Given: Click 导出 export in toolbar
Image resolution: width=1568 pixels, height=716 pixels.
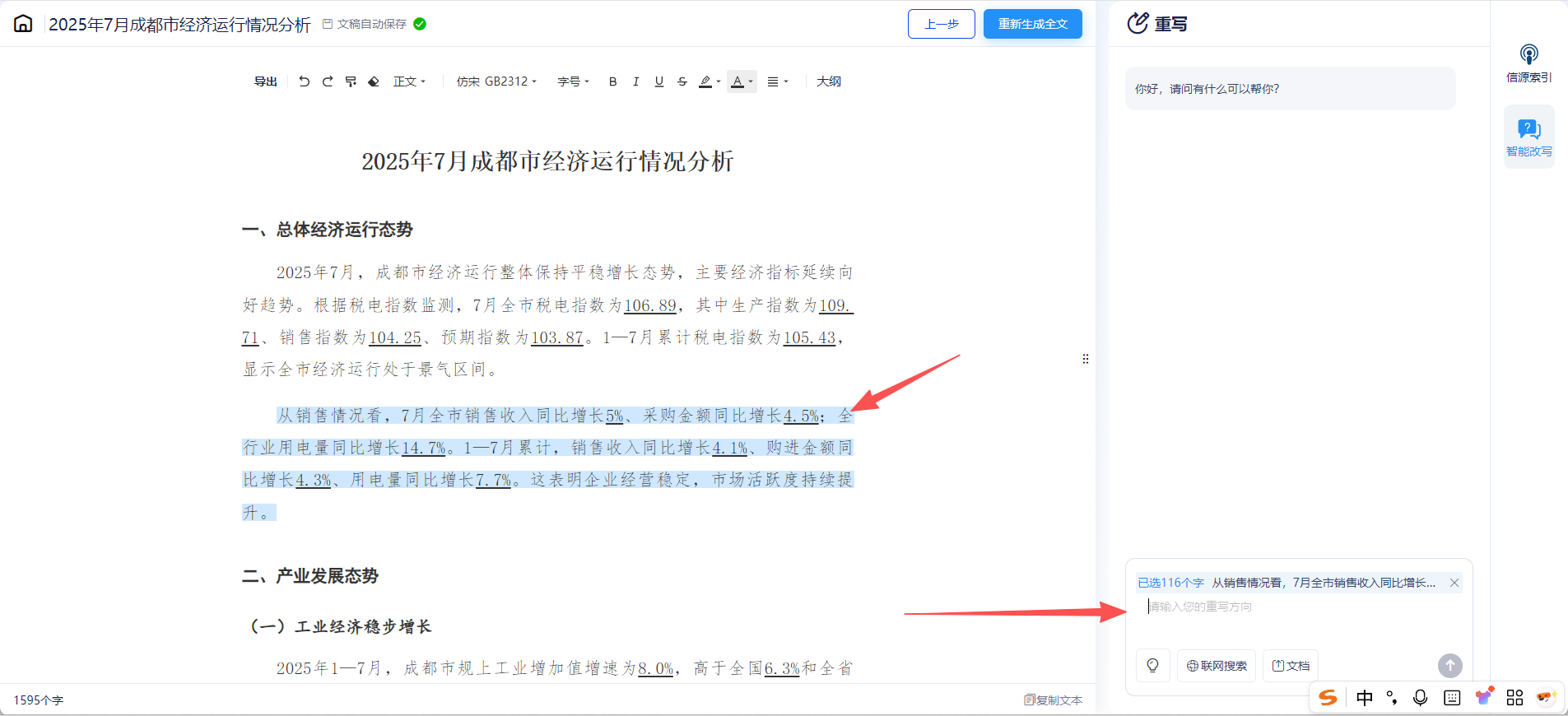Looking at the screenshot, I should point(265,81).
